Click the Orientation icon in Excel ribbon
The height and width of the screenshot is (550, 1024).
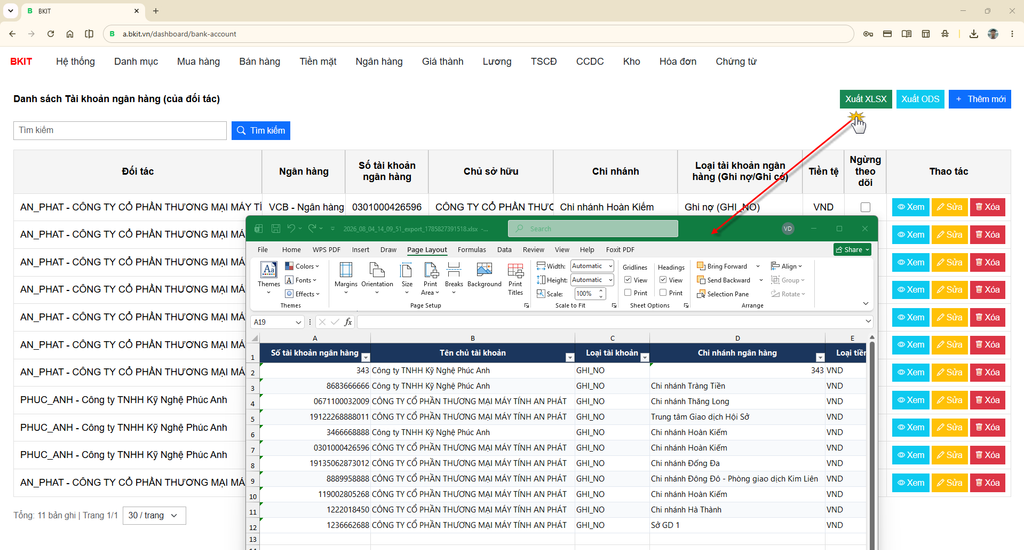click(x=377, y=270)
